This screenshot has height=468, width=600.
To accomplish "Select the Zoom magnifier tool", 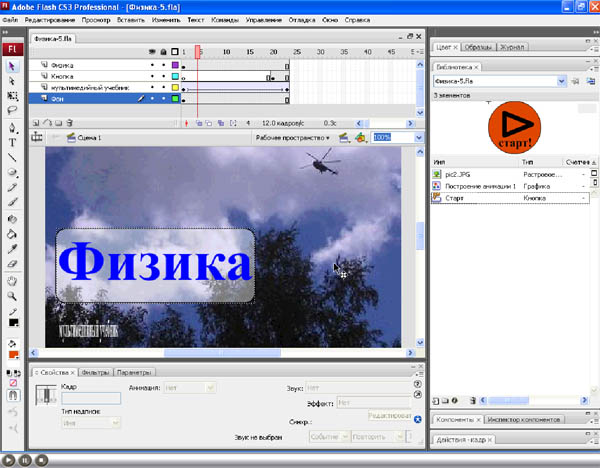I will click(12, 296).
